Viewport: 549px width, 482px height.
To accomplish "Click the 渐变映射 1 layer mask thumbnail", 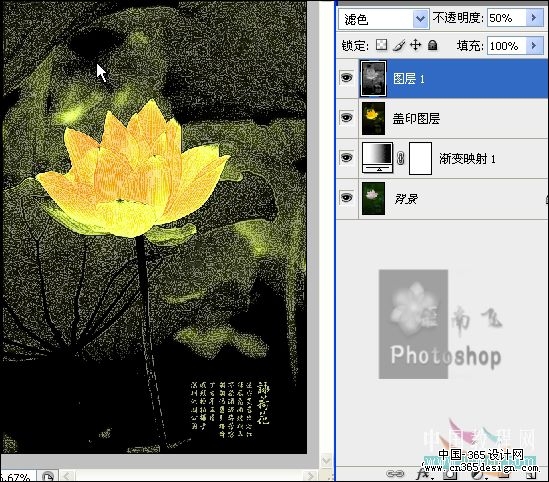I will tap(420, 158).
